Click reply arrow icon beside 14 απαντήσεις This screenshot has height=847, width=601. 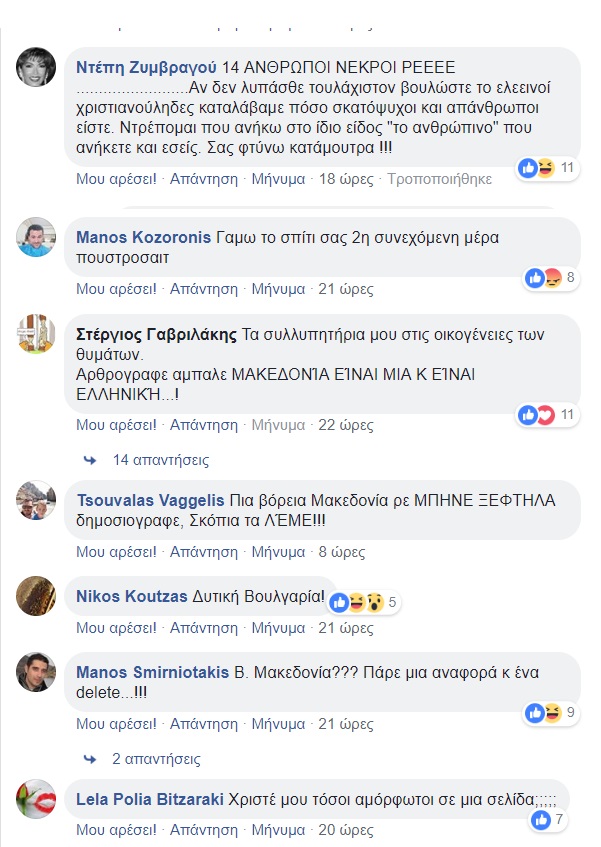[91, 460]
